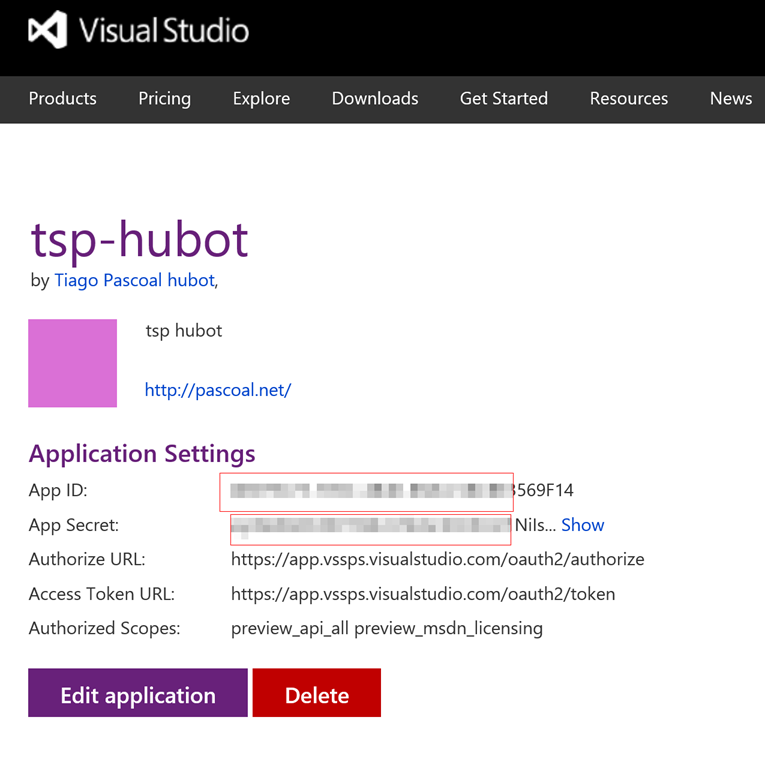Click the red Delete button

[x=316, y=694]
